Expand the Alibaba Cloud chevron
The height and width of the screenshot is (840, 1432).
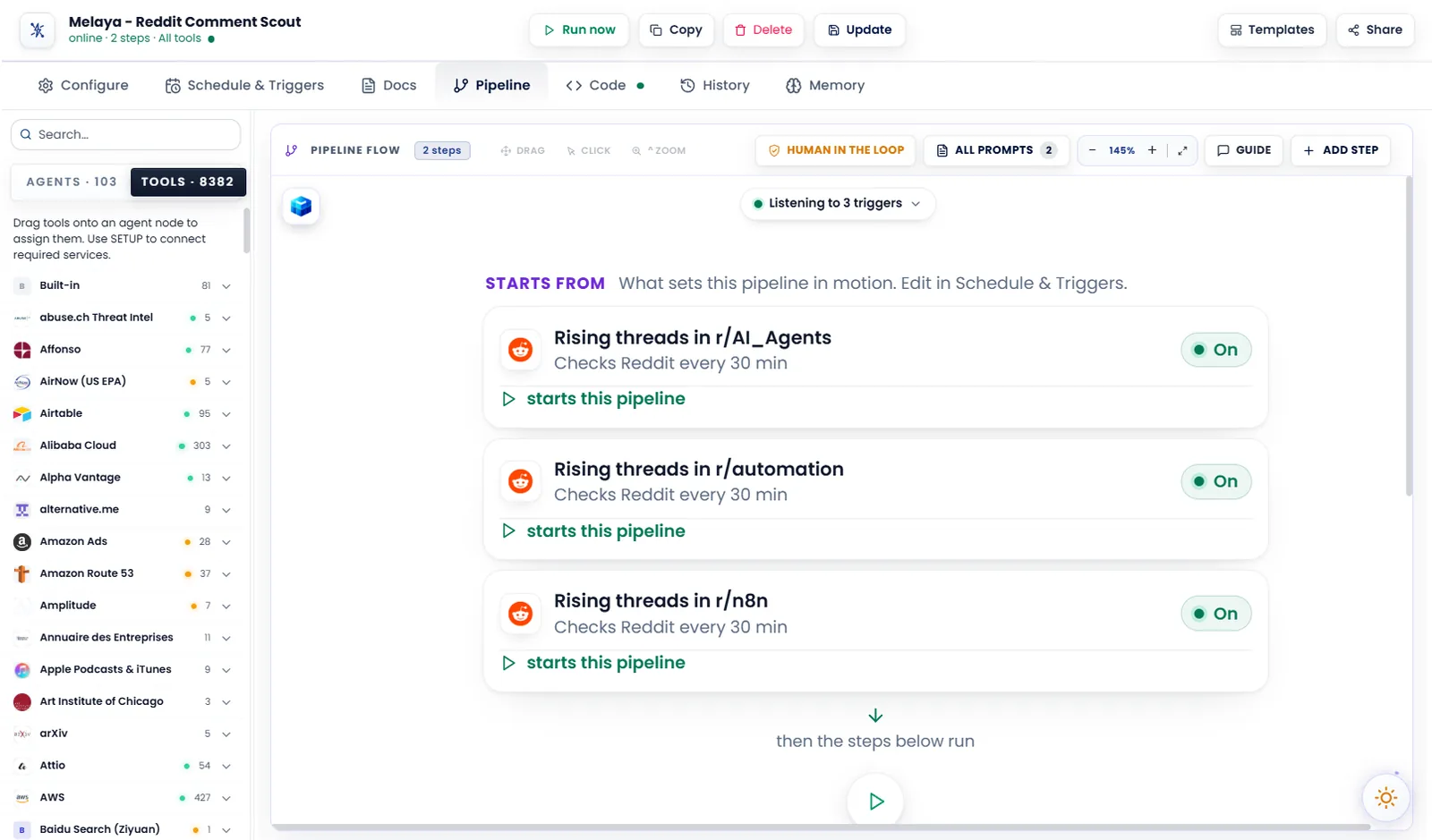tap(226, 446)
